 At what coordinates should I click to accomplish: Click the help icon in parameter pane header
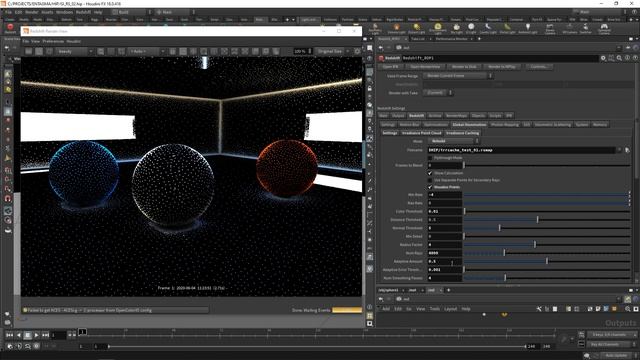[635, 58]
